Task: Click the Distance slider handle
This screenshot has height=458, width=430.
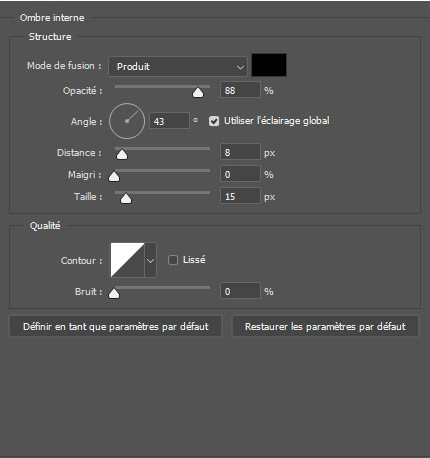Action: [122, 154]
